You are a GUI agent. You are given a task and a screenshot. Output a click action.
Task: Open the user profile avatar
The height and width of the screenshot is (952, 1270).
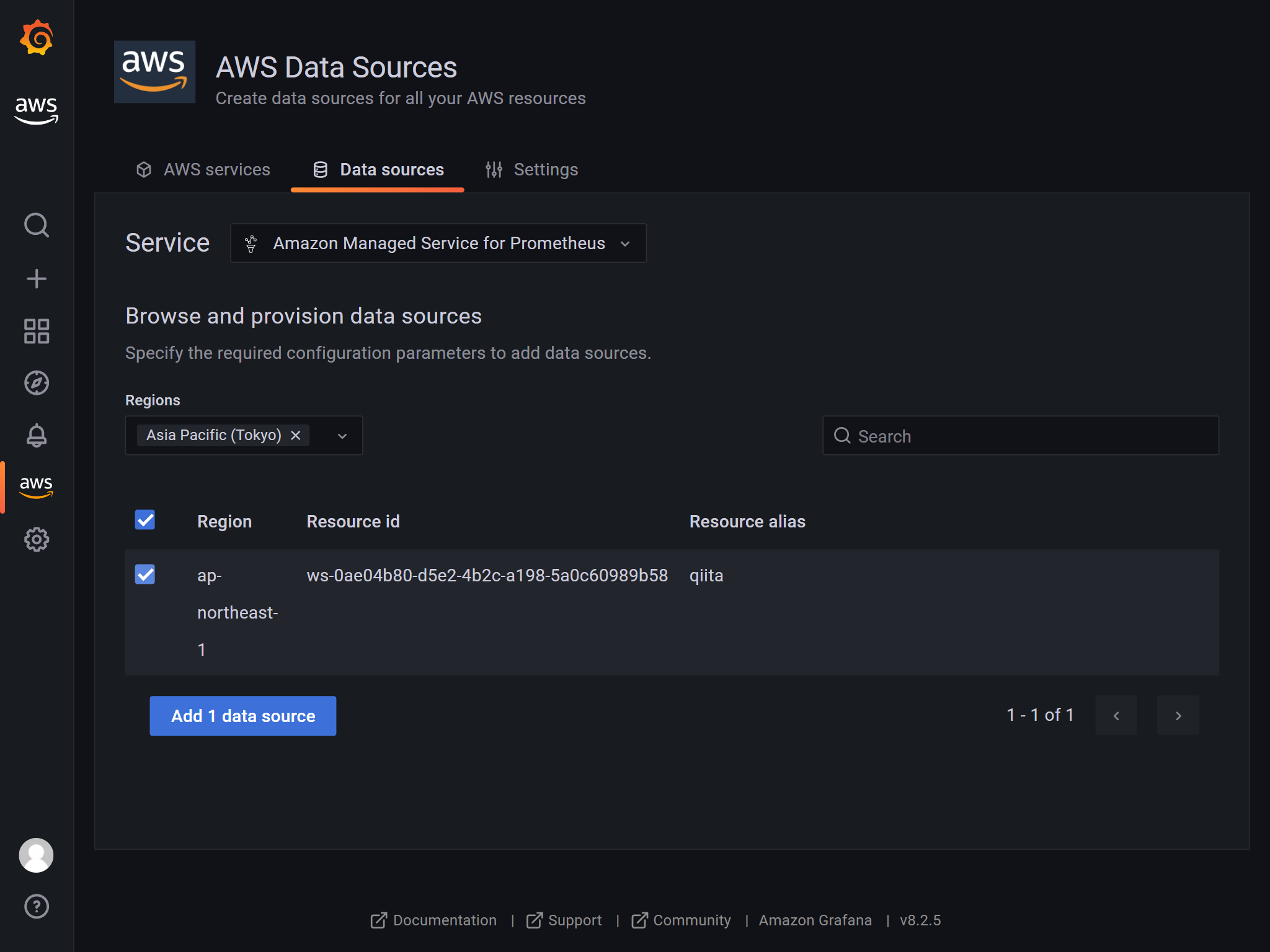(36, 855)
